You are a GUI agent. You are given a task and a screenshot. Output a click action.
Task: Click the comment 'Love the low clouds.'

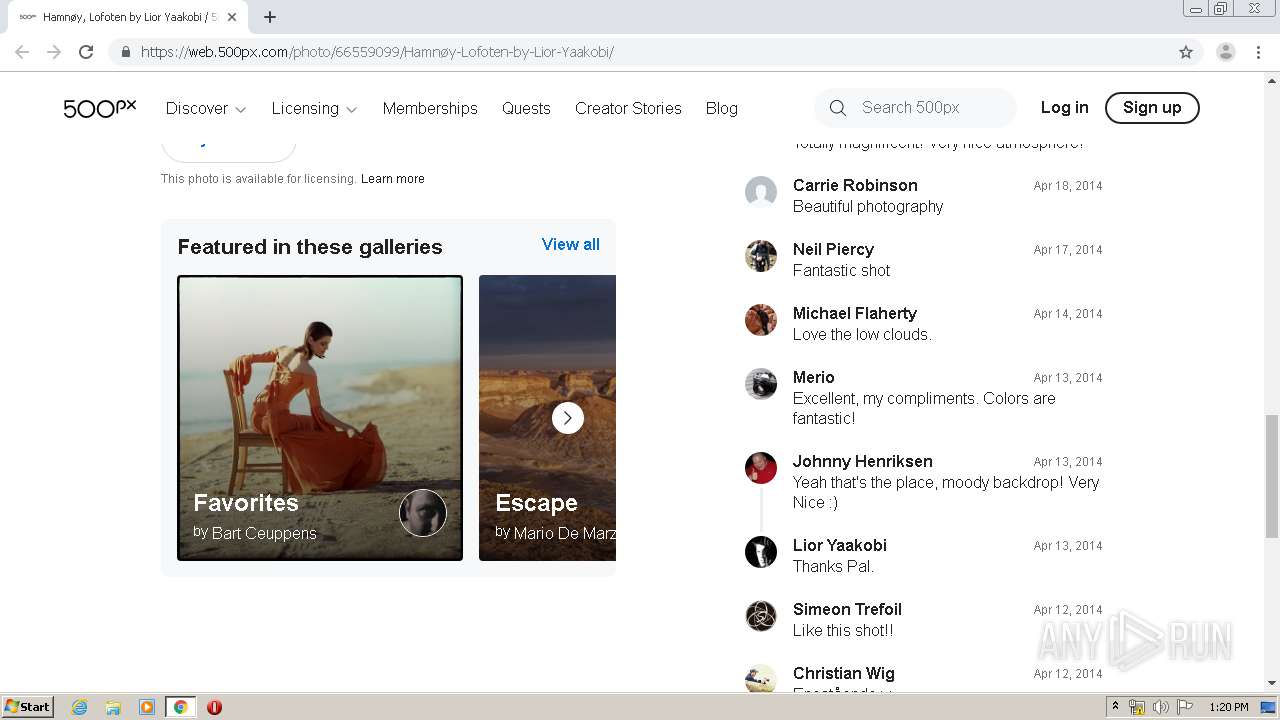(862, 334)
